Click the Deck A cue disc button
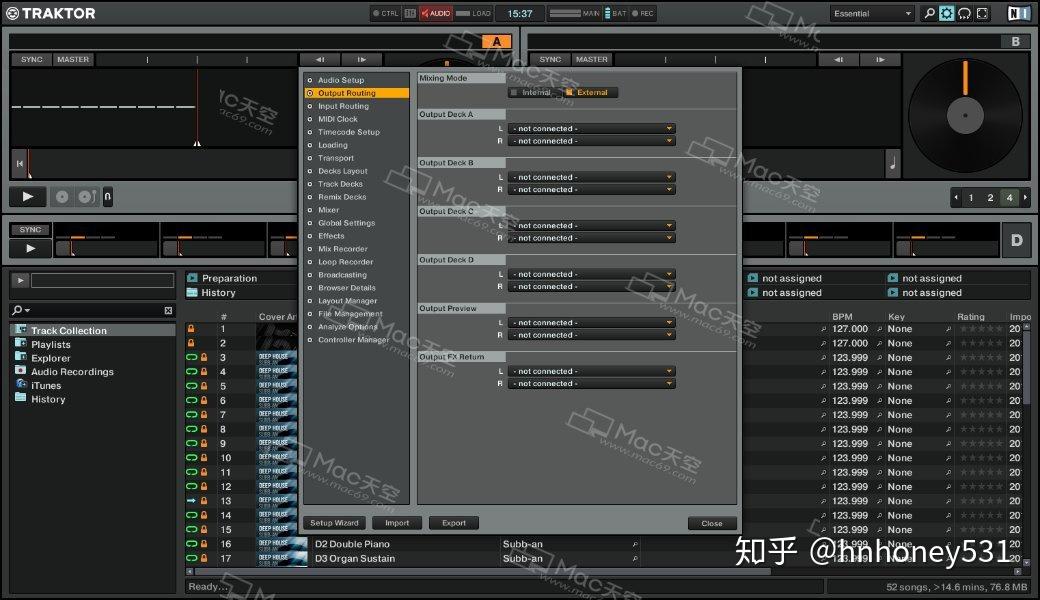This screenshot has width=1040, height=600. (62, 197)
